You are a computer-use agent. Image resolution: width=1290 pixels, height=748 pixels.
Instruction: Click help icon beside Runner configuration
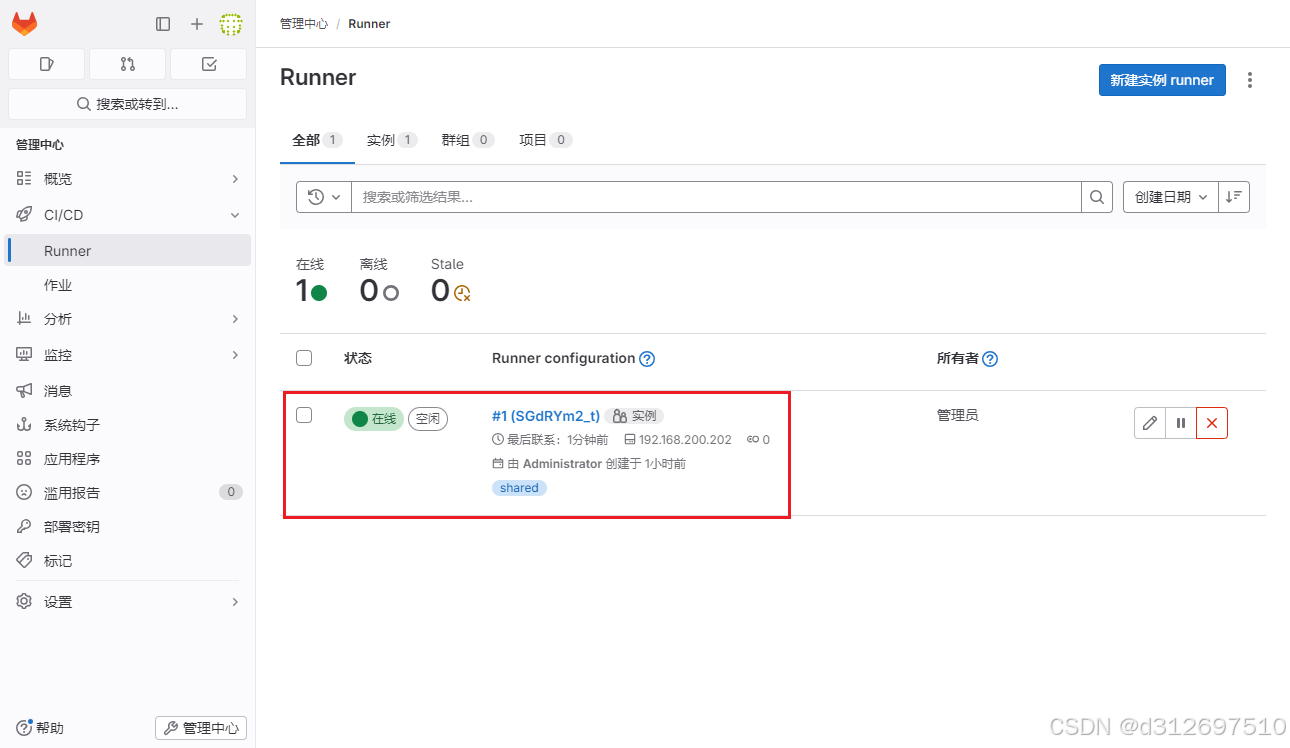(x=647, y=359)
